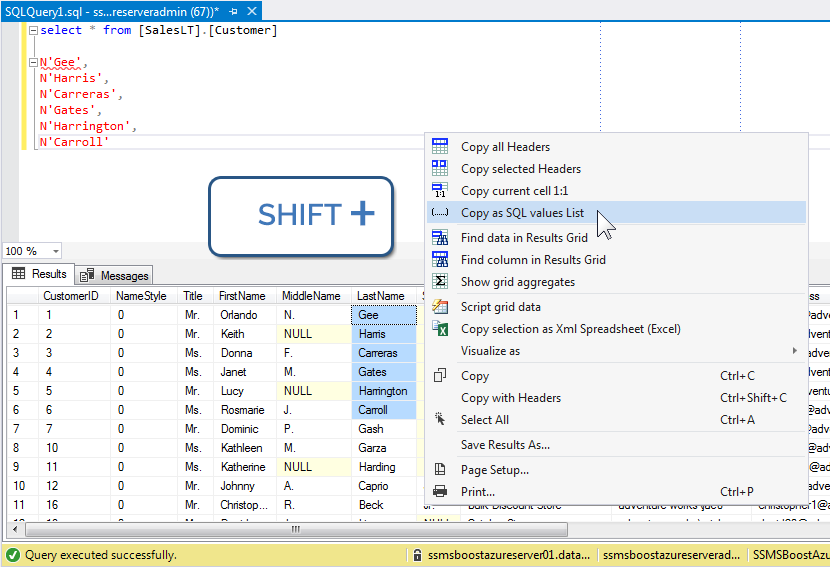Click the Excel Xml Spreadsheet icon
This screenshot has height=567, width=830.
[440, 328]
